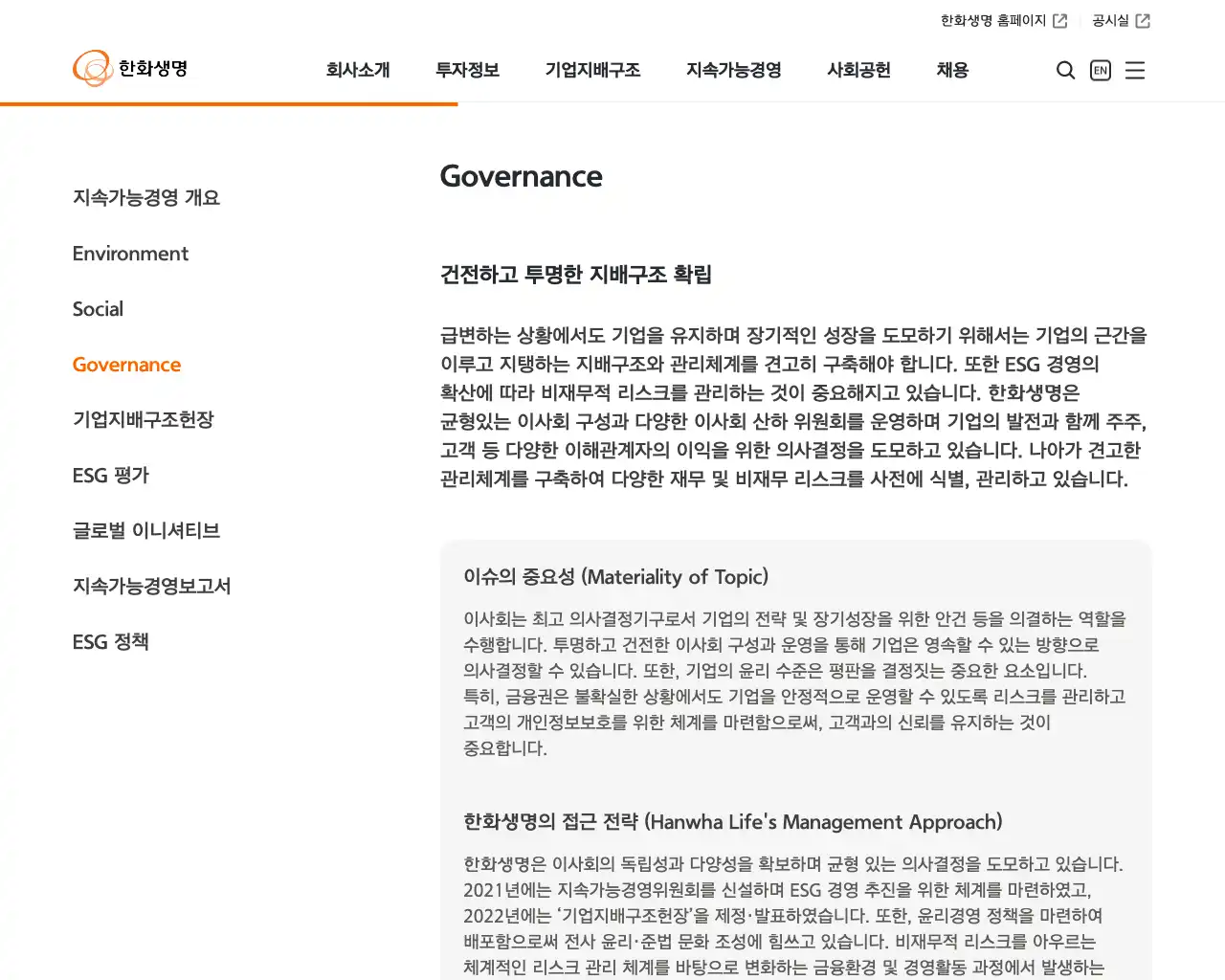This screenshot has width=1225, height=980.
Task: Open the 사회공헌 navigation menu
Action: [x=858, y=70]
